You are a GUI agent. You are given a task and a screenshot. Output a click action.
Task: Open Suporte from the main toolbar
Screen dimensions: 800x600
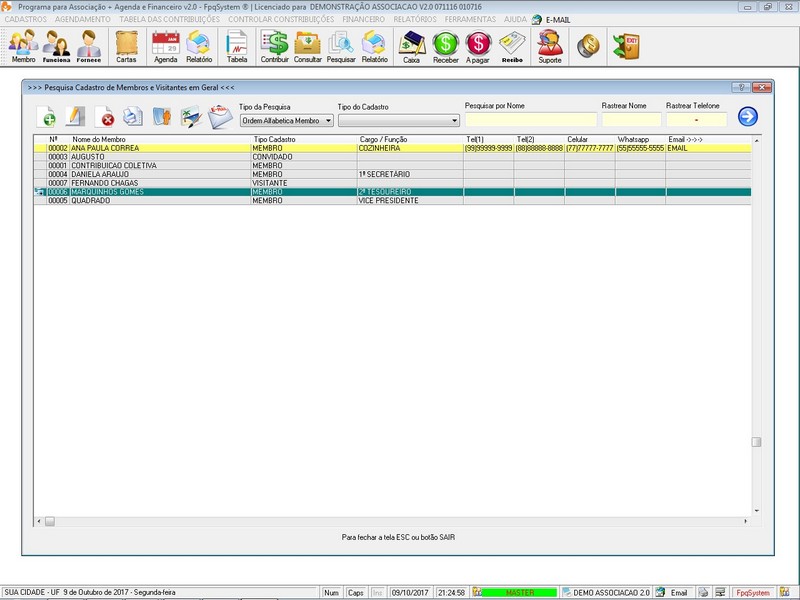[550, 46]
